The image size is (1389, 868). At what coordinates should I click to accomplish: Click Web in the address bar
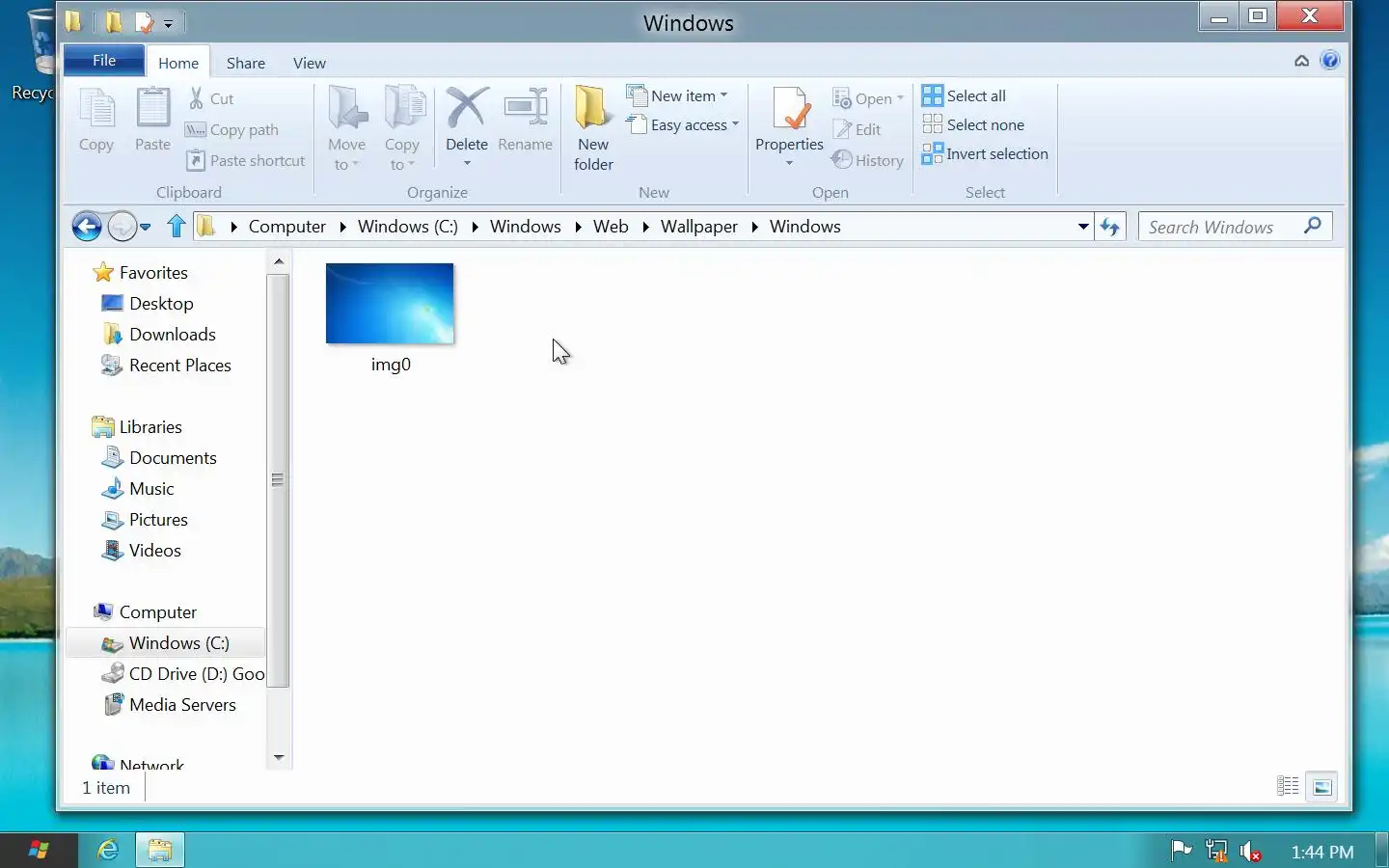click(611, 227)
